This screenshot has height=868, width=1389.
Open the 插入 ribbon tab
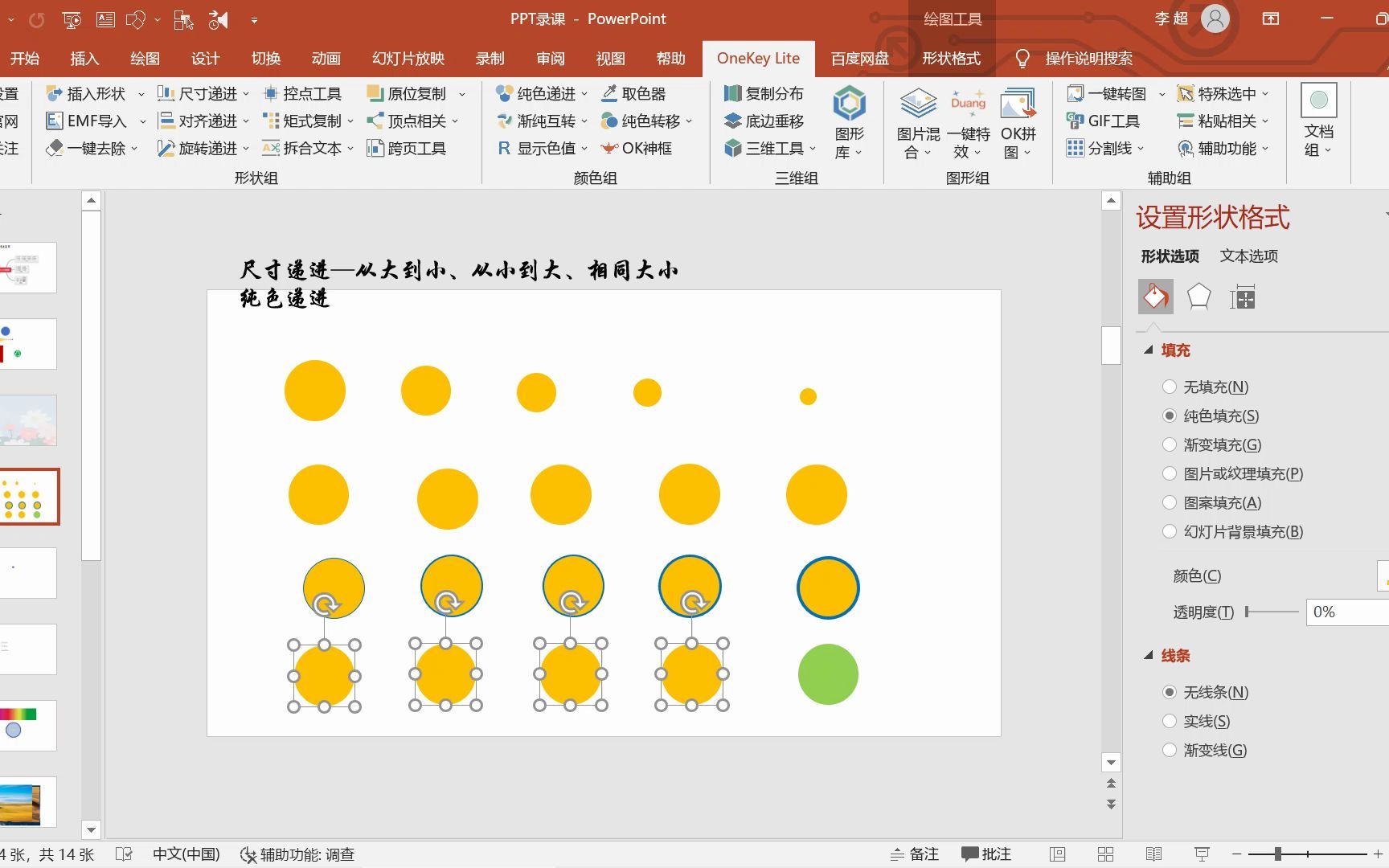coord(84,59)
